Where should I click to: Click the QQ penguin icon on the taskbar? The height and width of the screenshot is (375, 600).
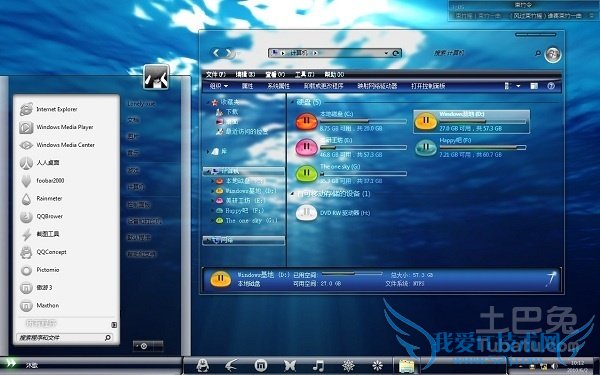pos(202,366)
